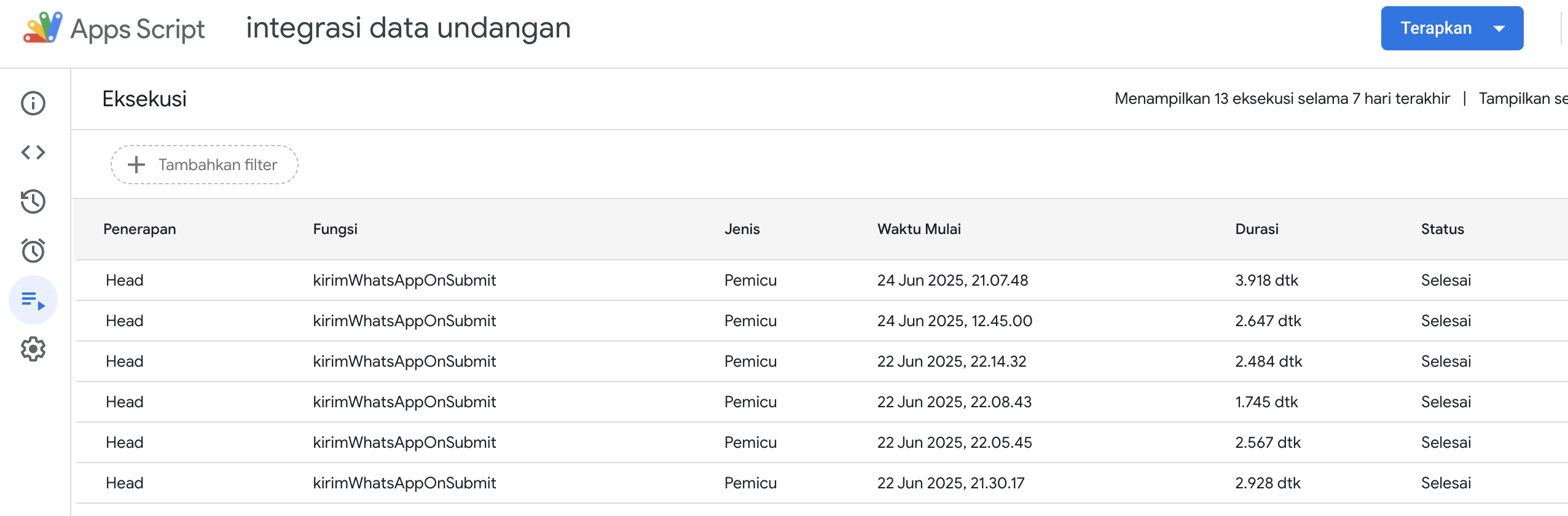Click project title integrasi data undangan
Viewport: 1568px width, 516px height.
[x=408, y=28]
